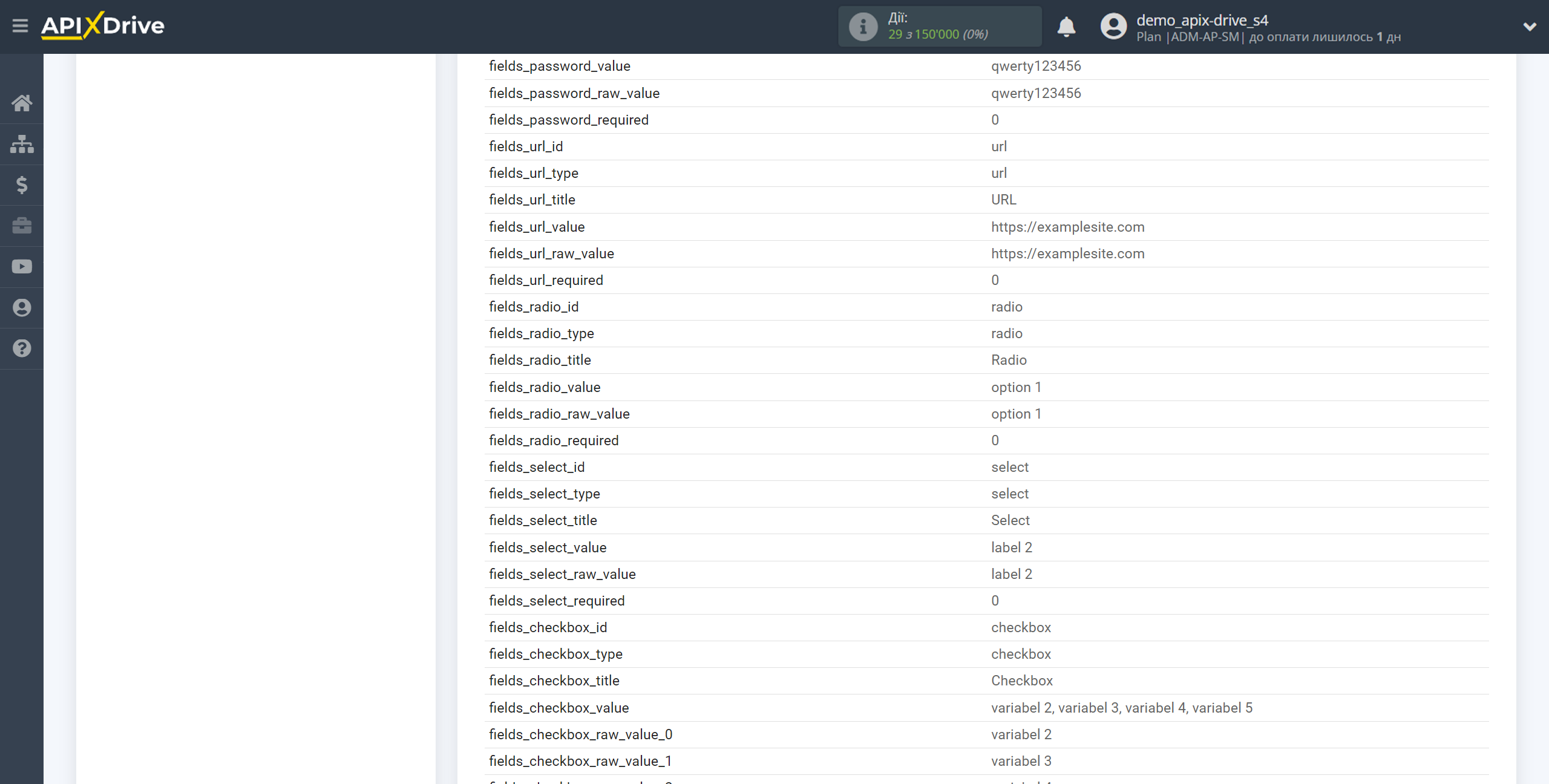Open profile user icon in sidebar
This screenshot has width=1549, height=784.
point(22,308)
